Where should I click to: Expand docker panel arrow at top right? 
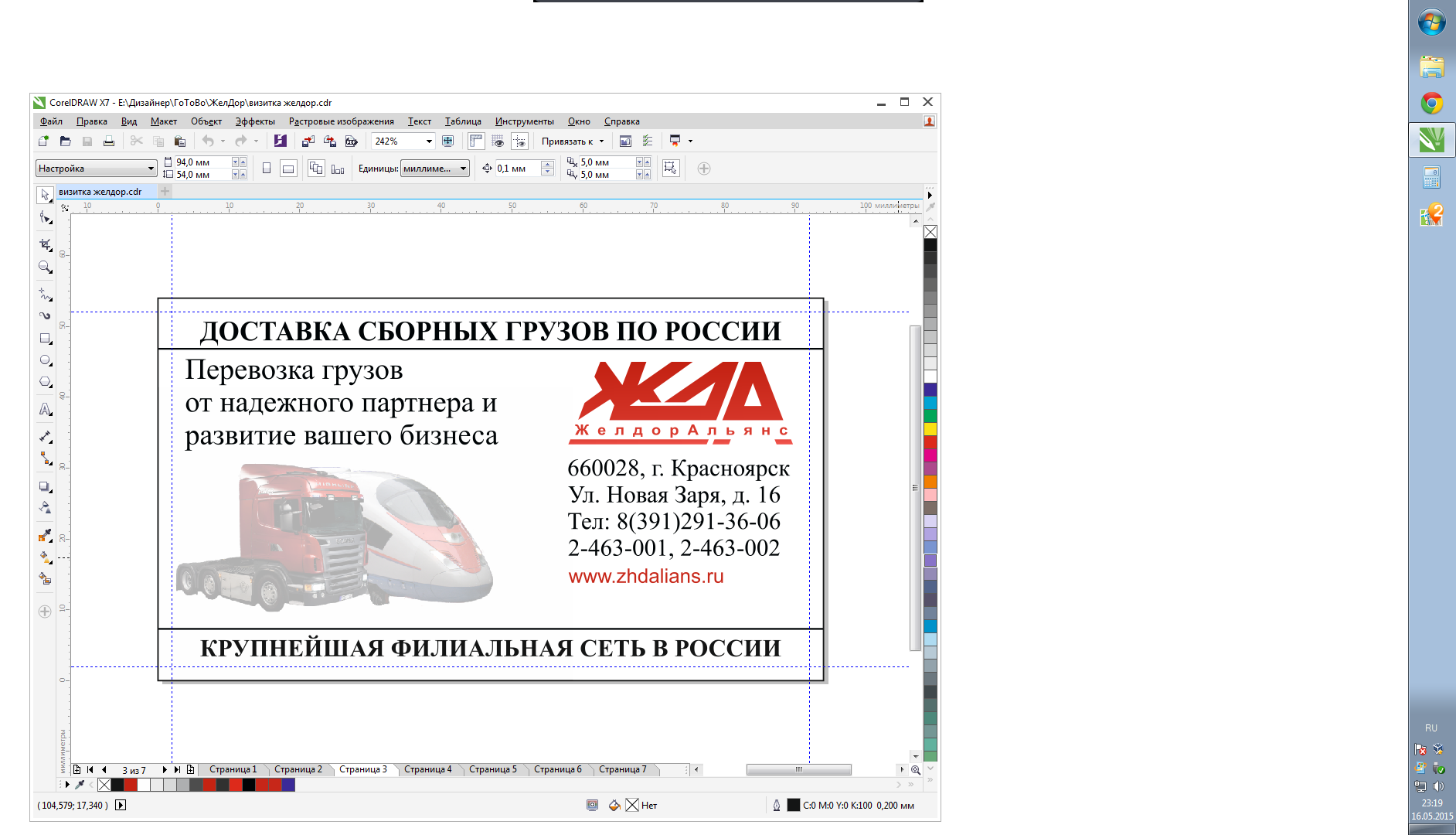point(930,195)
